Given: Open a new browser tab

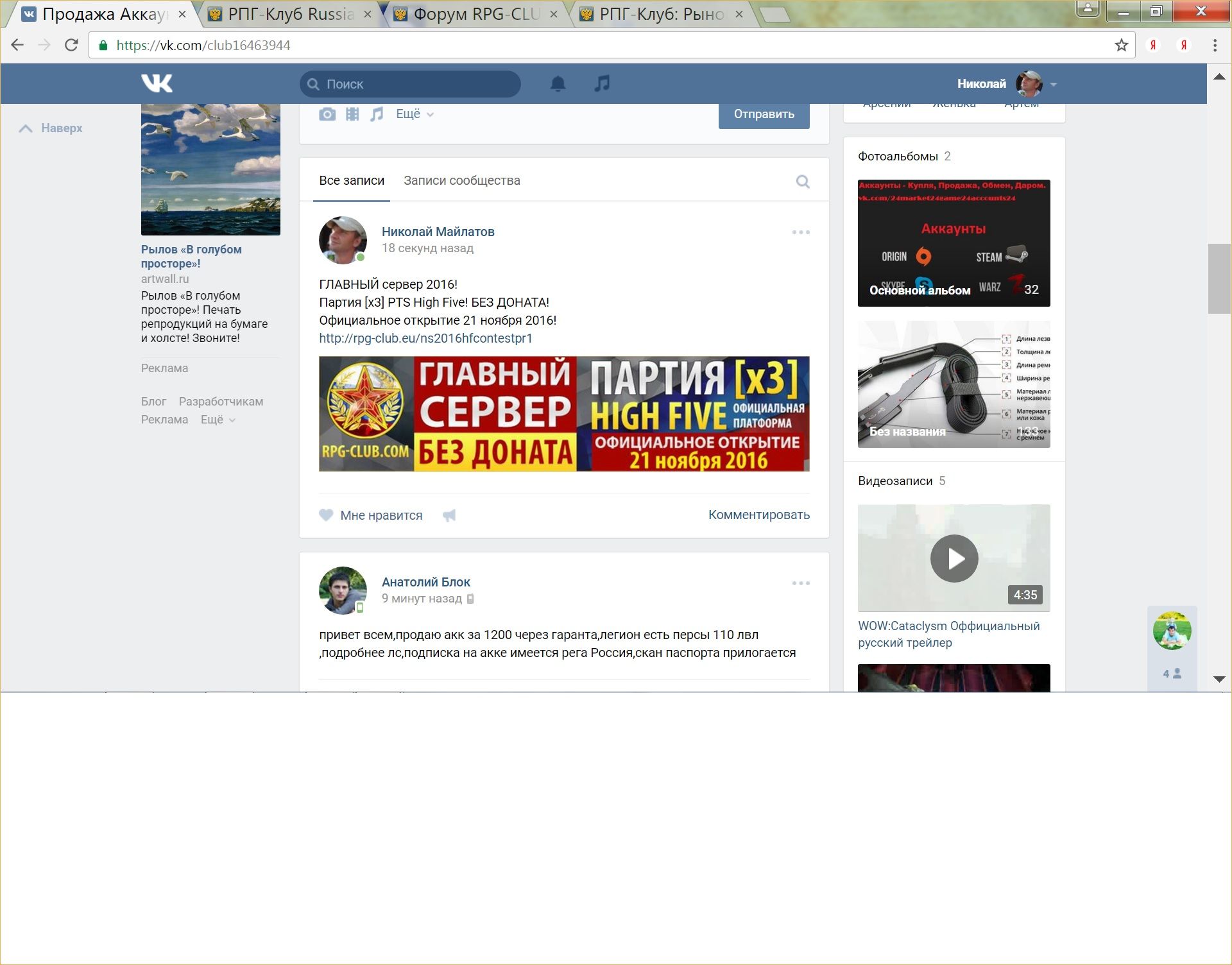Looking at the screenshot, I should 775,15.
